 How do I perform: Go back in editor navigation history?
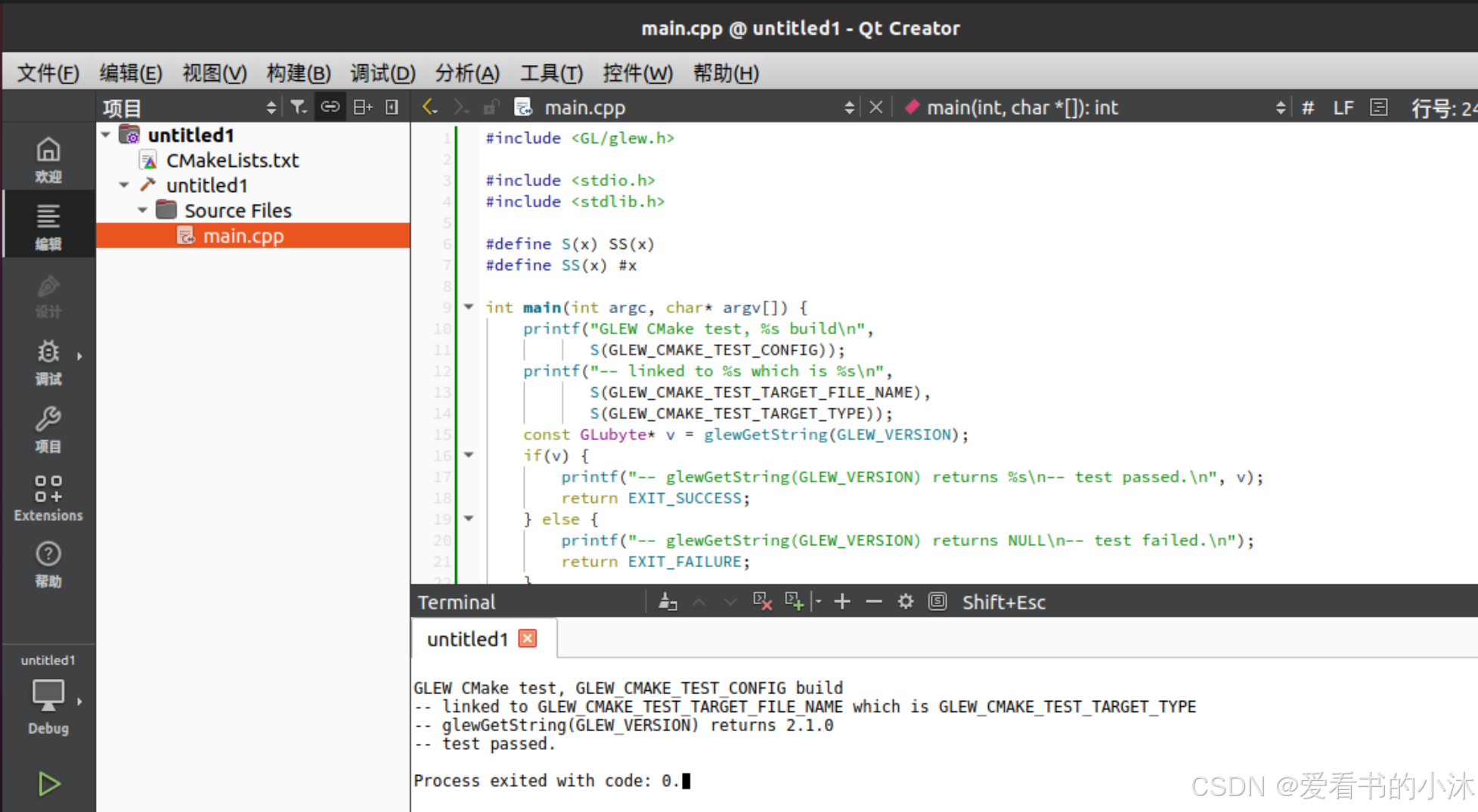click(430, 107)
